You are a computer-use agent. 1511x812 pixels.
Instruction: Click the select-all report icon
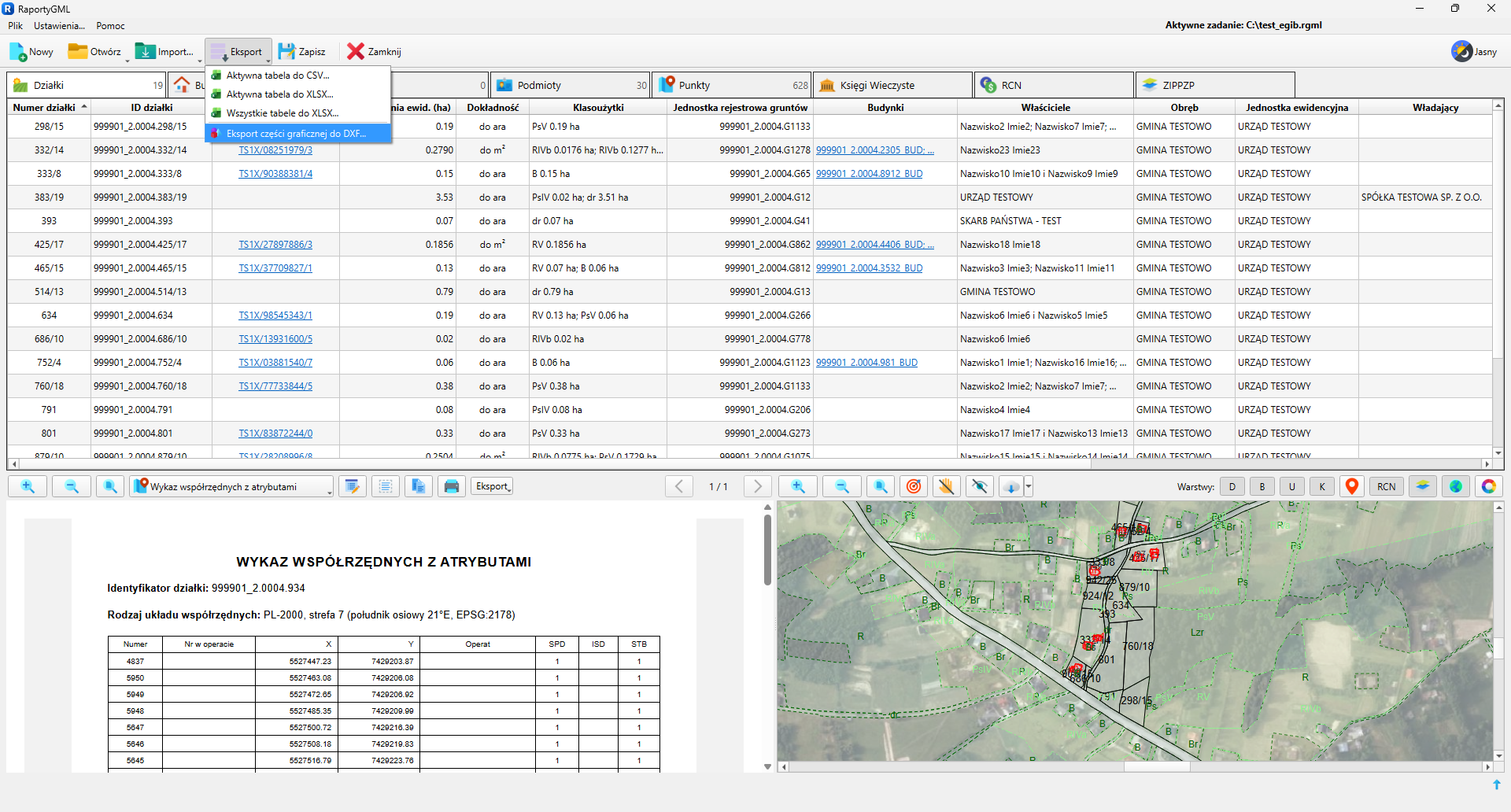click(x=386, y=486)
